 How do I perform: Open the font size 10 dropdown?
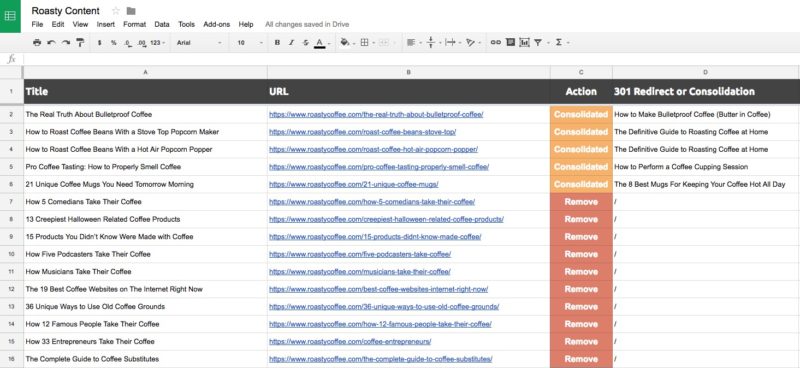pyautogui.click(x=250, y=43)
